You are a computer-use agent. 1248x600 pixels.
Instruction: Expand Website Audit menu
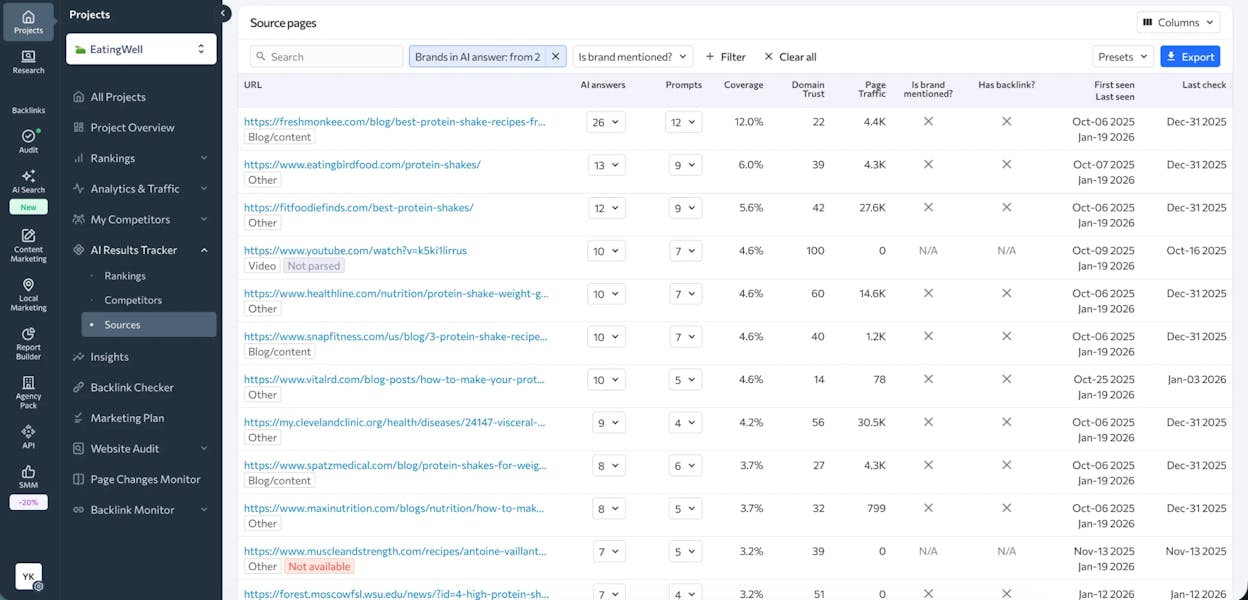[141, 449]
